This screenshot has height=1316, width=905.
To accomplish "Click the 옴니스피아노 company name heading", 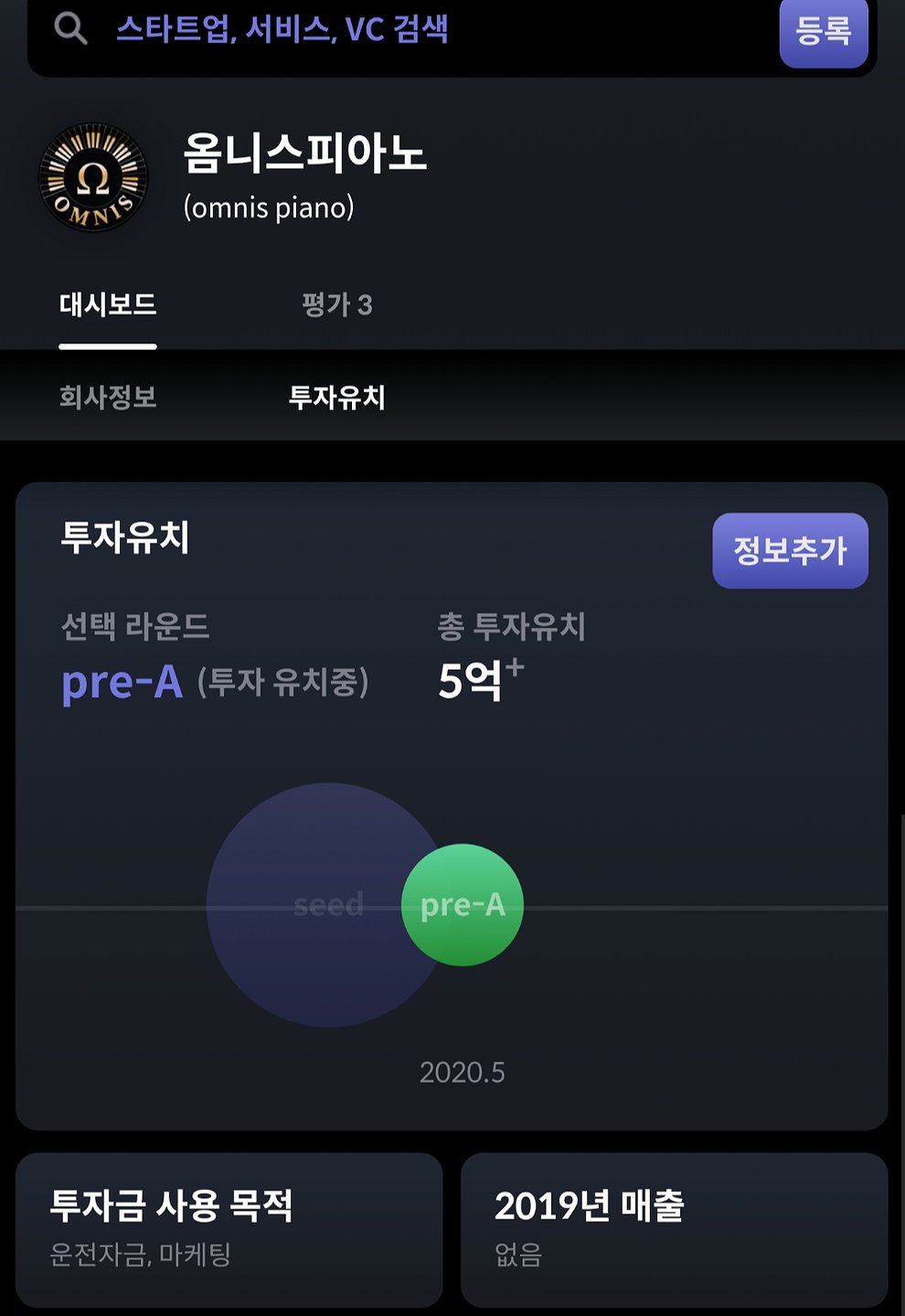I will [x=304, y=152].
